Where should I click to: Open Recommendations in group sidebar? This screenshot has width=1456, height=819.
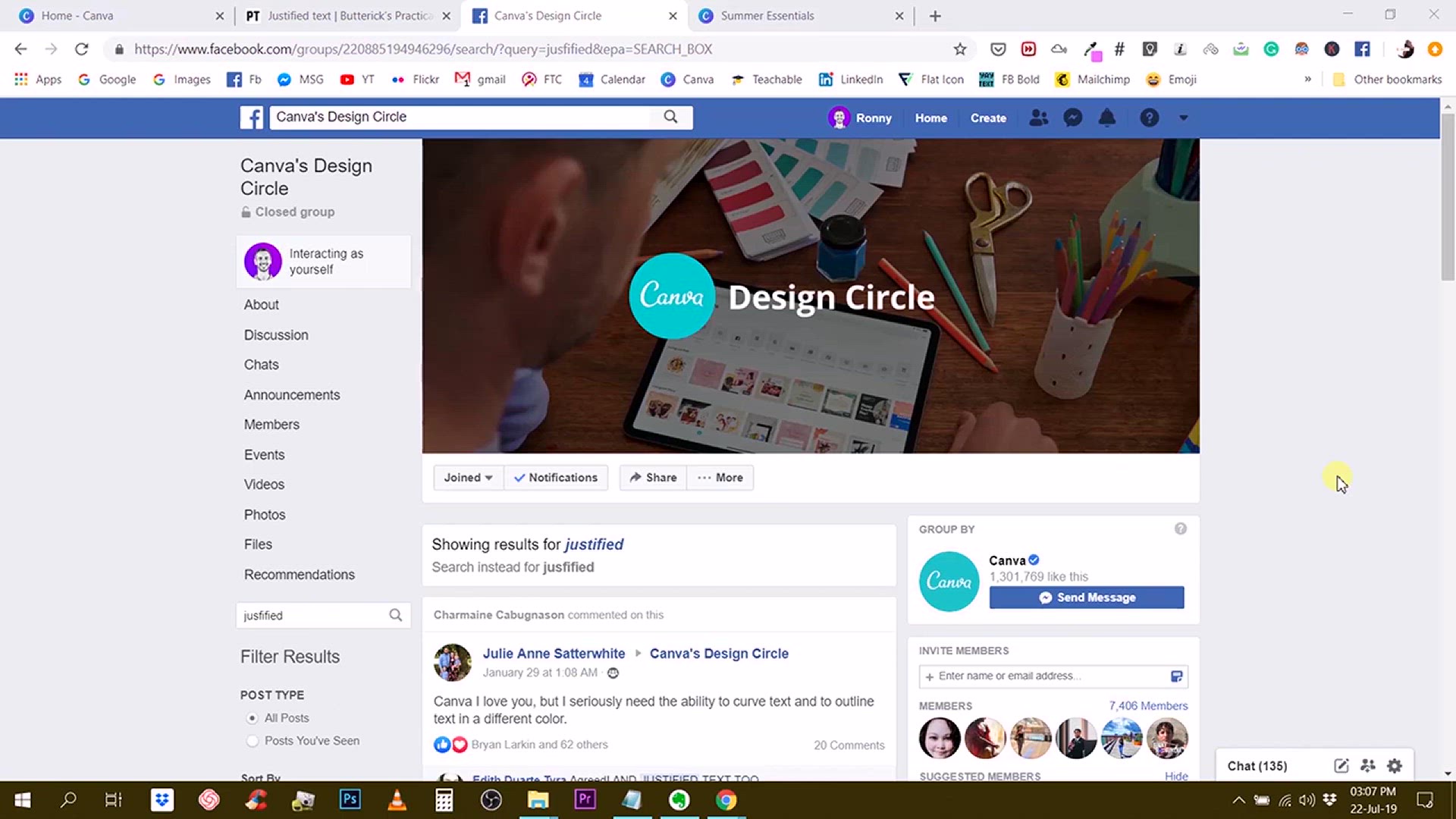pos(300,575)
